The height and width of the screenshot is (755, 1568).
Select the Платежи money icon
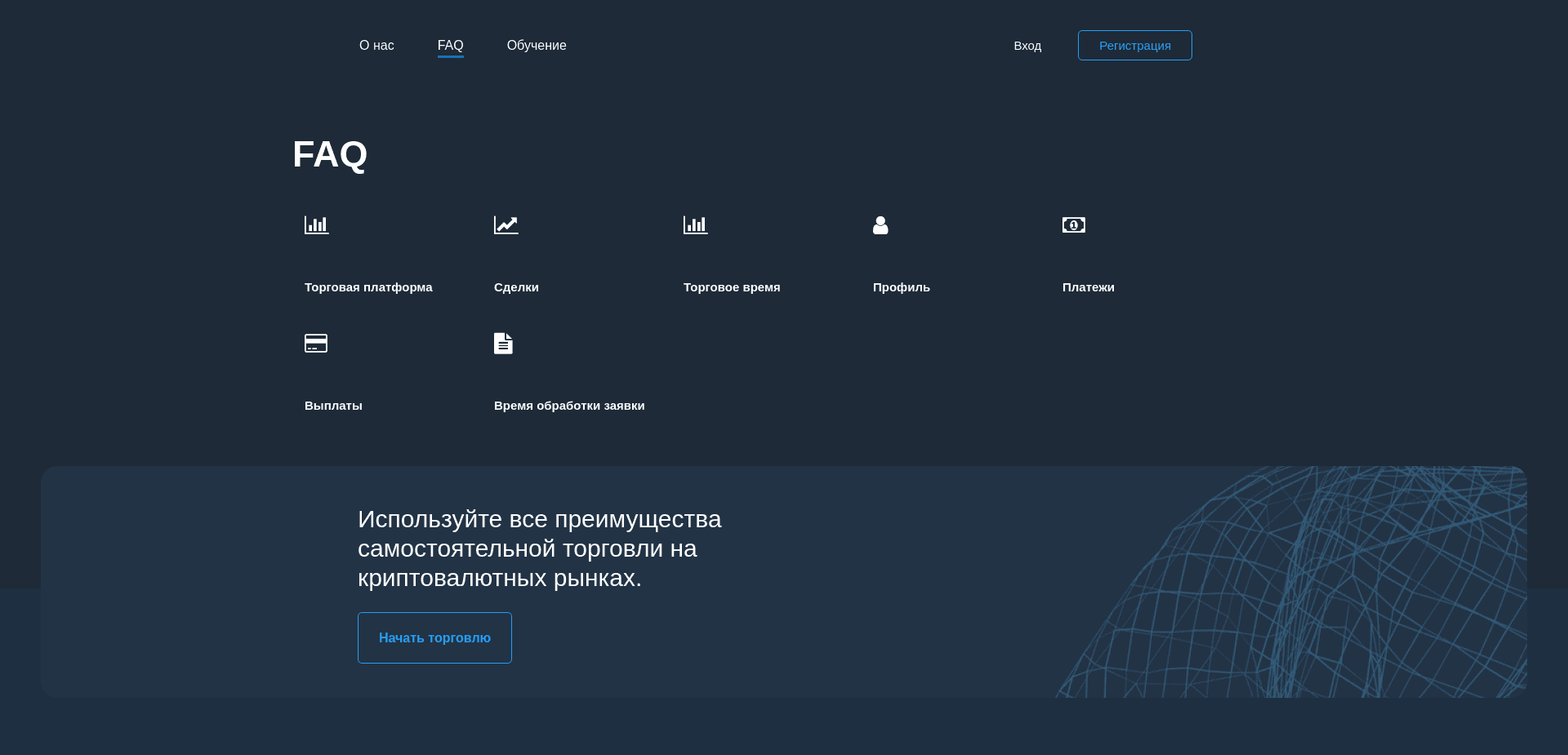[1073, 225]
